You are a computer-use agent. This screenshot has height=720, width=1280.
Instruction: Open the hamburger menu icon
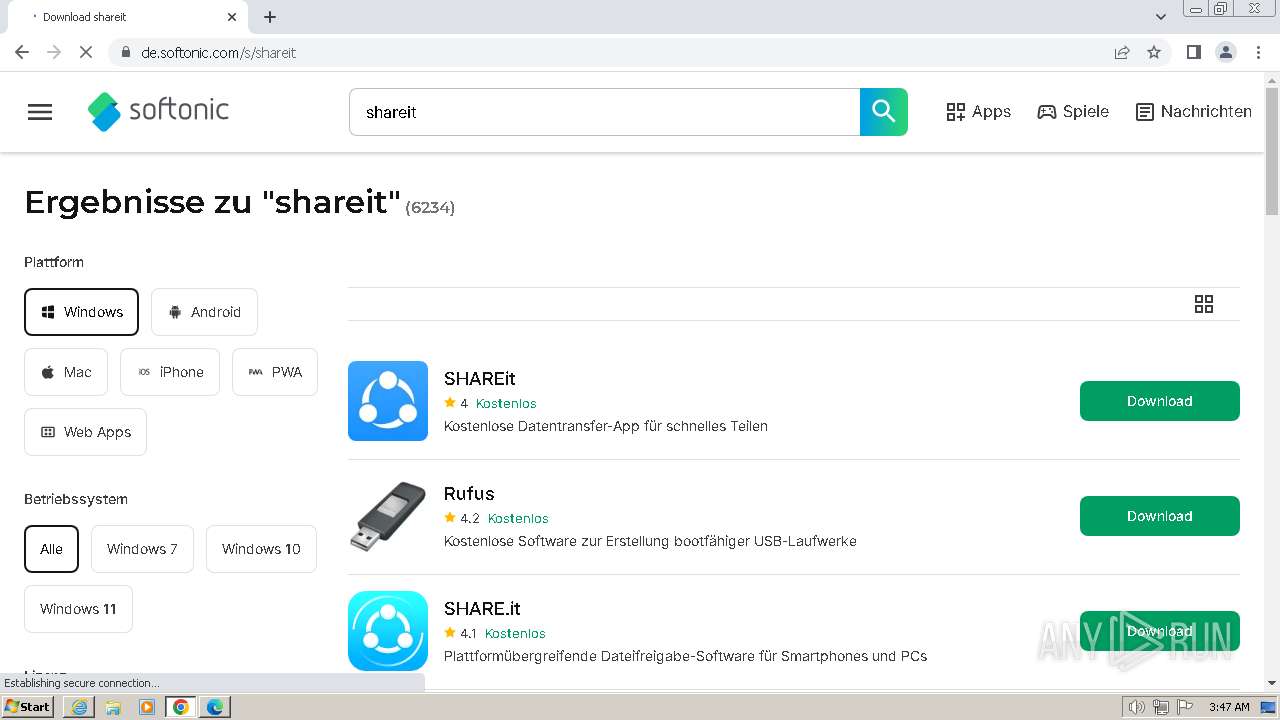[40, 112]
